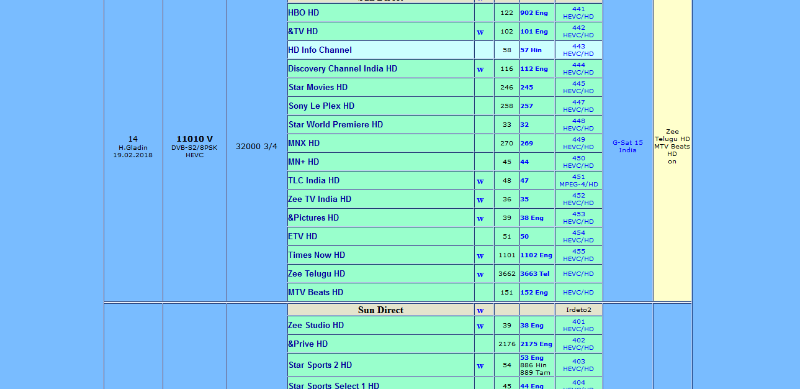Viewport: 800px width, 389px height.
Task: Open the HBO HD channel link
Action: coord(304,13)
